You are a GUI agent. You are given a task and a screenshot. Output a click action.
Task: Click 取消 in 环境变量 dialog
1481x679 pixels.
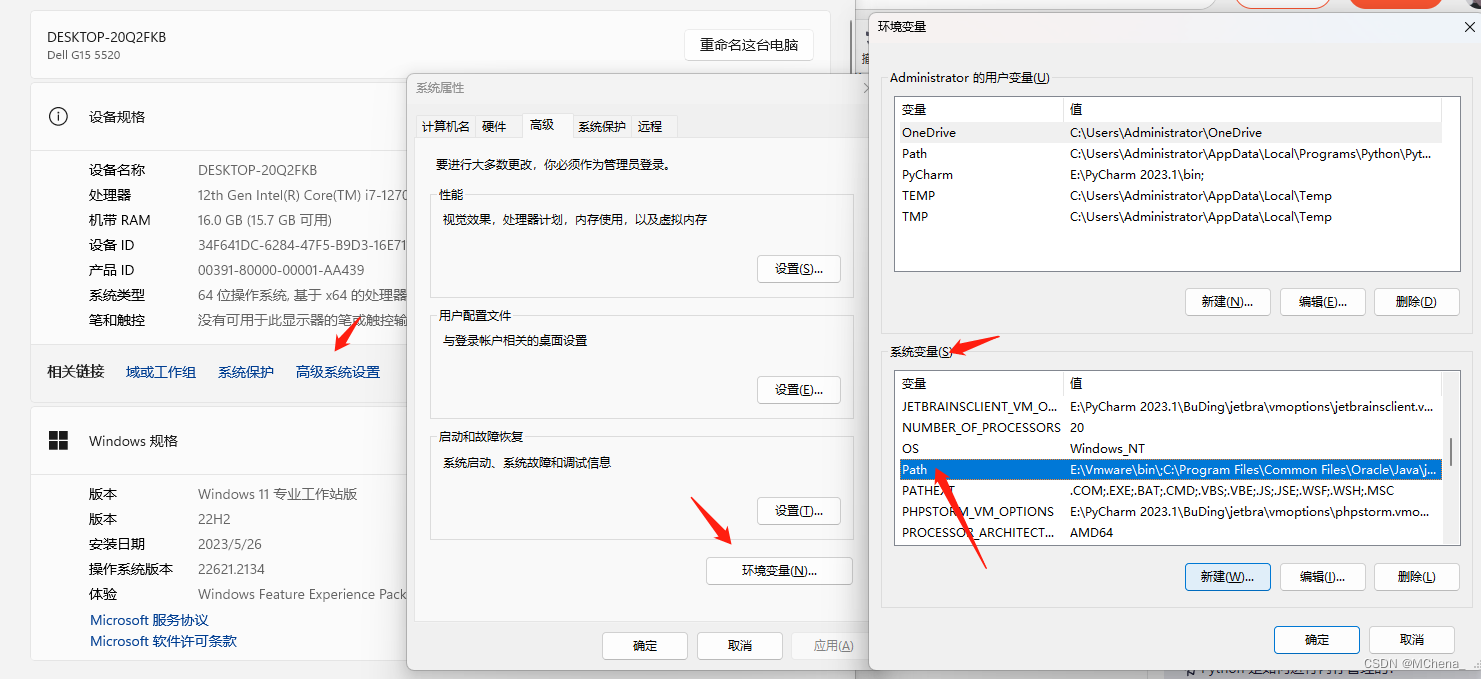[1411, 640]
